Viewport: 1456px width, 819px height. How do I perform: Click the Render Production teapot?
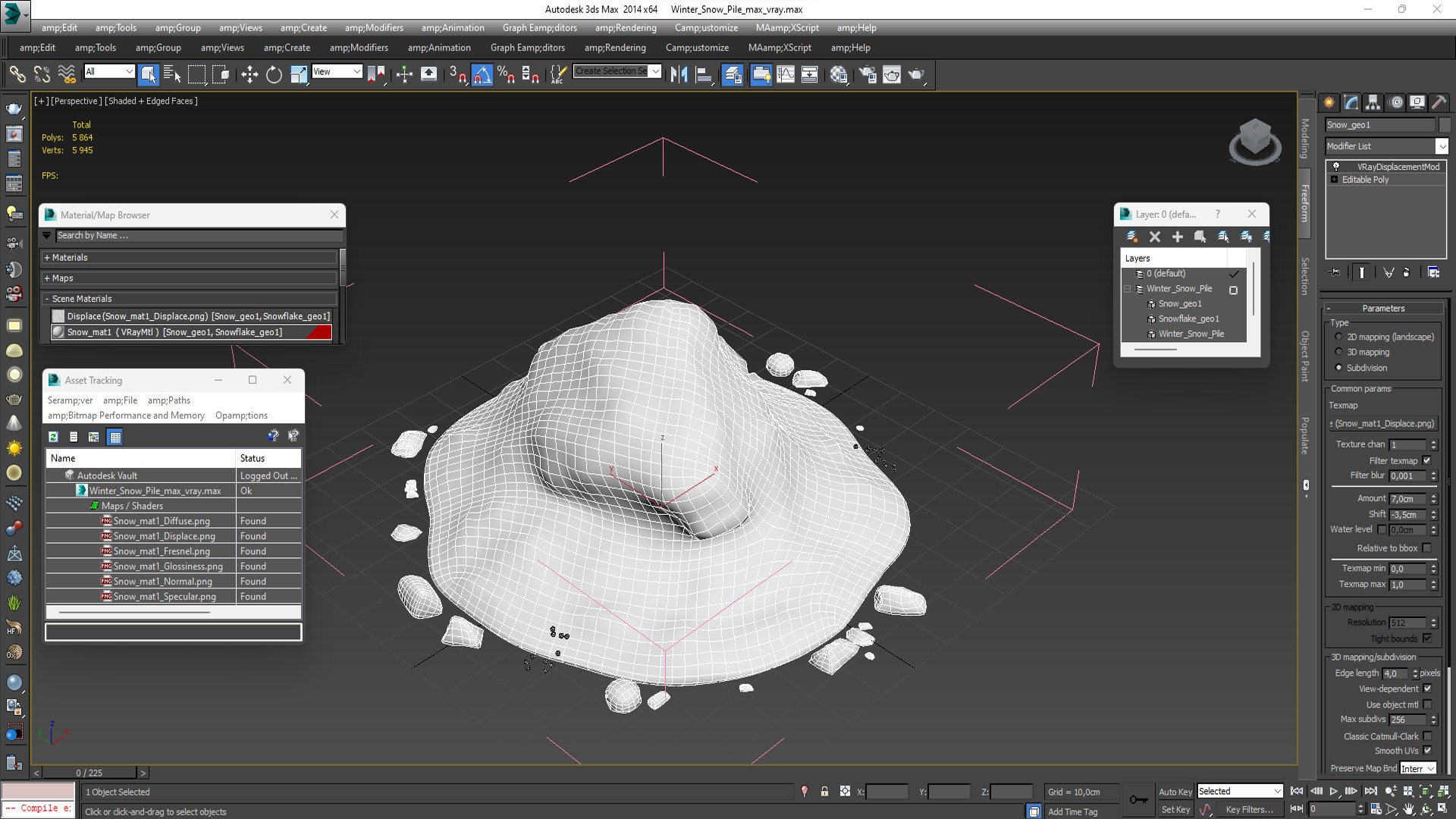[916, 74]
